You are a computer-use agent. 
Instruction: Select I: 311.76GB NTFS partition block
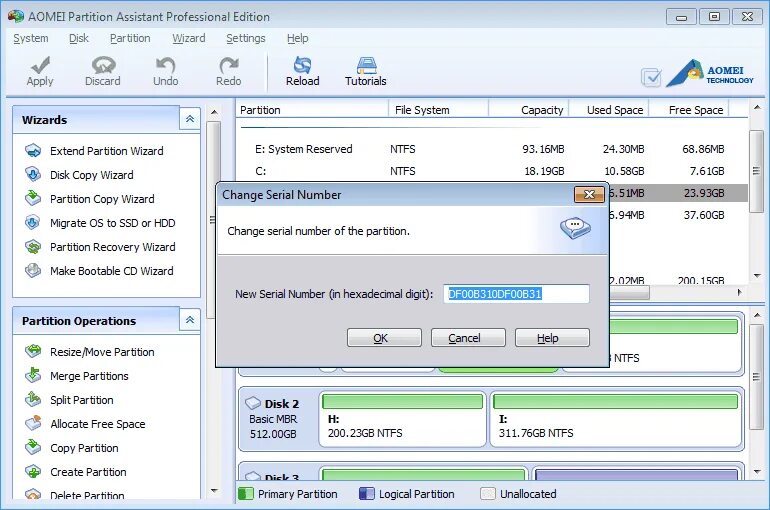point(616,419)
